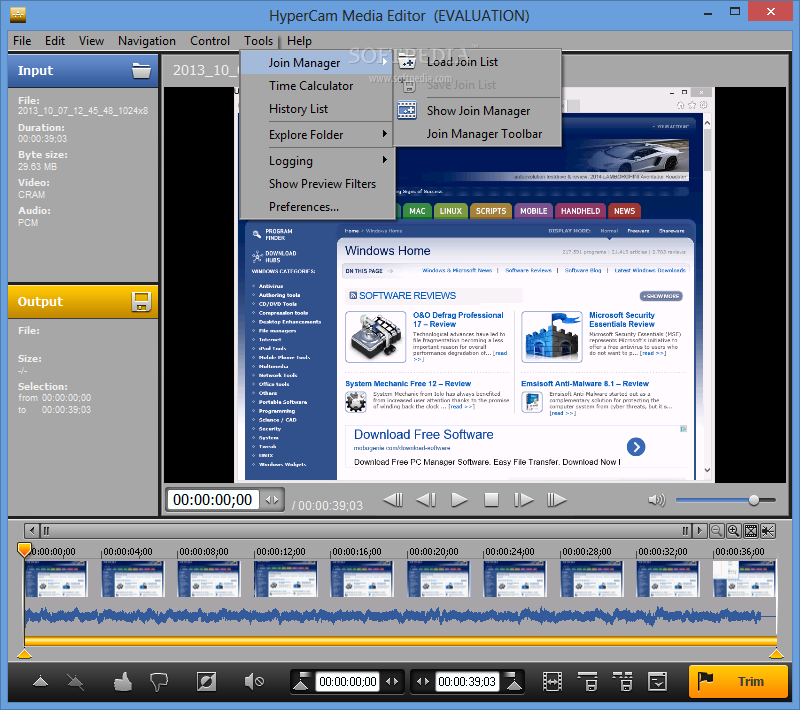The width and height of the screenshot is (800, 710).
Task: Expand the Join Manager submenu arrow
Action: tap(385, 62)
